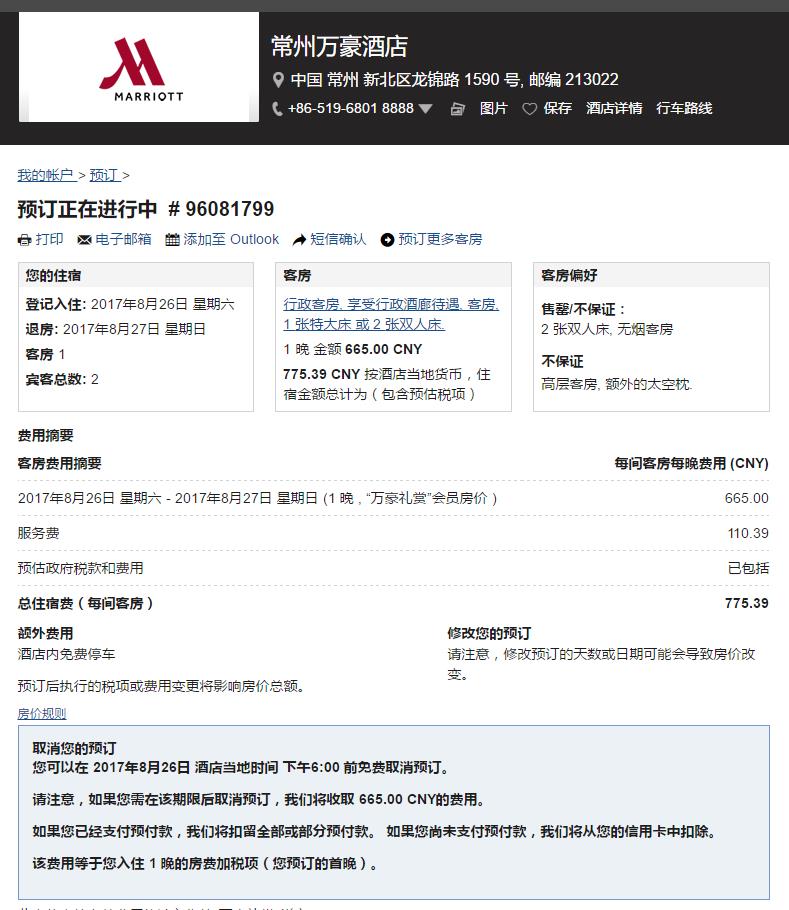Click the printer icon
This screenshot has width=789, height=910.
point(24,240)
